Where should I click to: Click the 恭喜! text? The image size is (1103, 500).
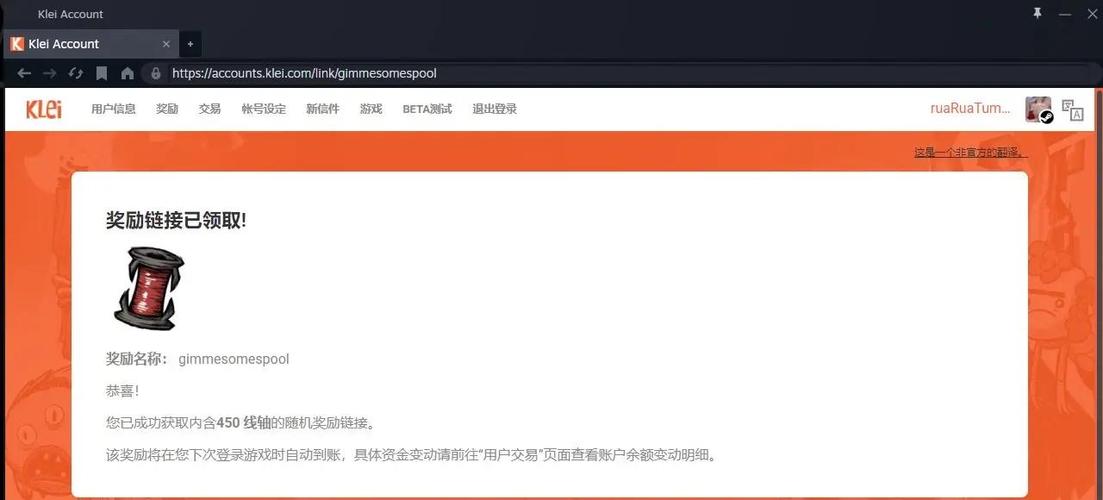coord(122,391)
